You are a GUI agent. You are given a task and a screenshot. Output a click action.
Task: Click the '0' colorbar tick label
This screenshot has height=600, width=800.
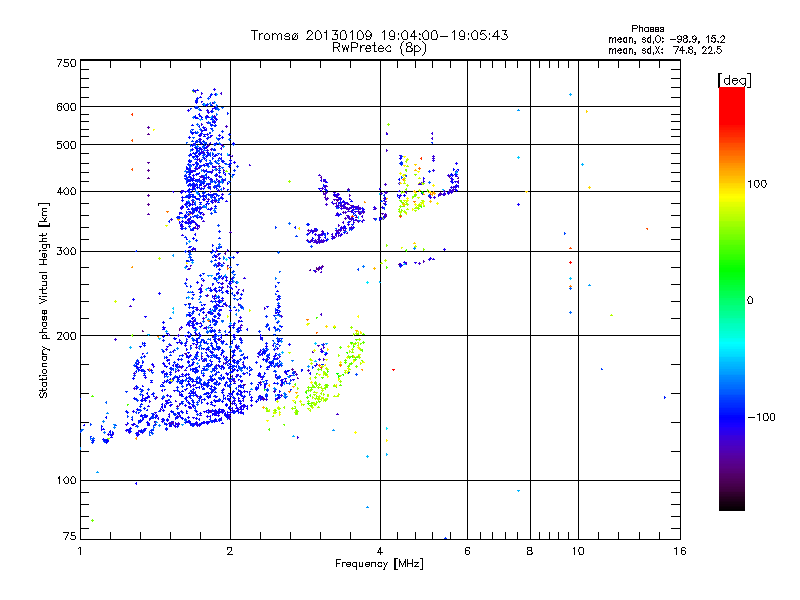point(749,301)
